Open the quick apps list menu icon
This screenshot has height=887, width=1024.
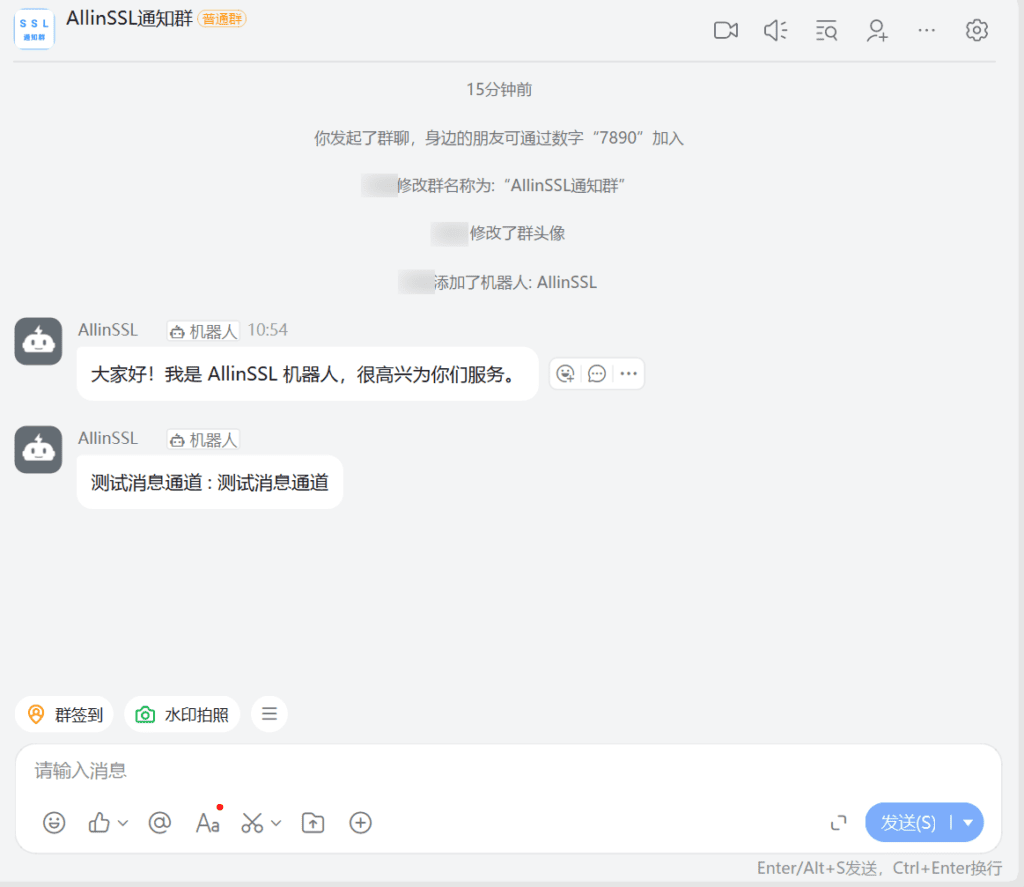pyautogui.click(x=269, y=714)
